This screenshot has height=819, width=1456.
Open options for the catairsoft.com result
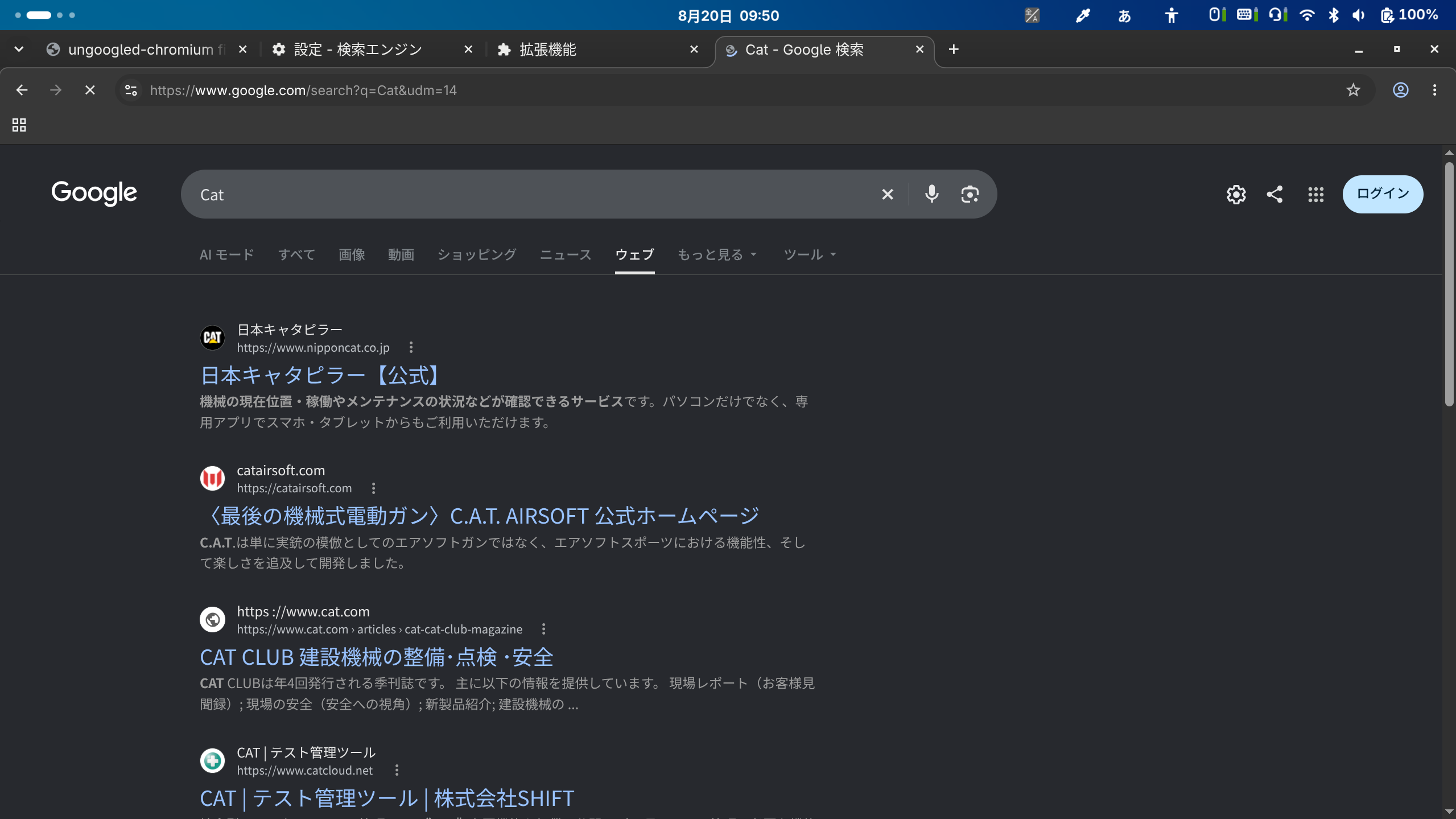click(x=373, y=488)
